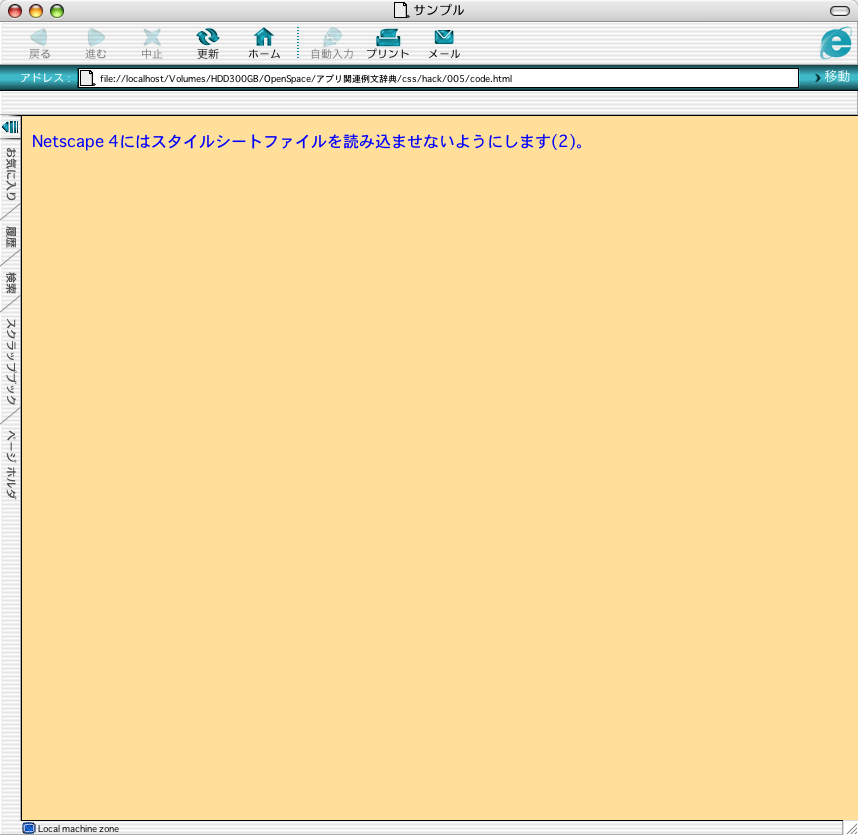Click the Internet Explorer logo
The height and width of the screenshot is (835, 858).
(836, 43)
